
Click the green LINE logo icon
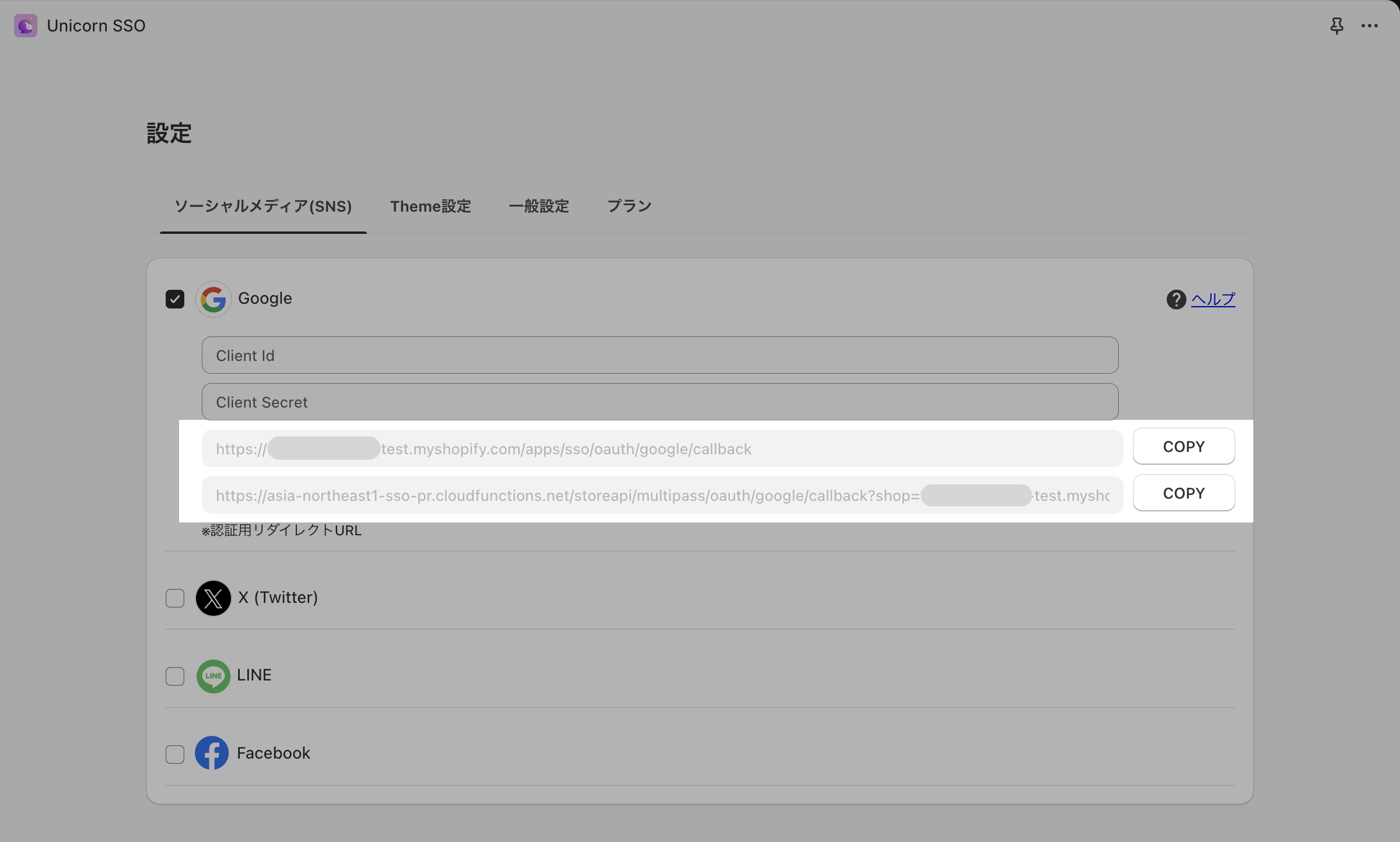pos(213,676)
